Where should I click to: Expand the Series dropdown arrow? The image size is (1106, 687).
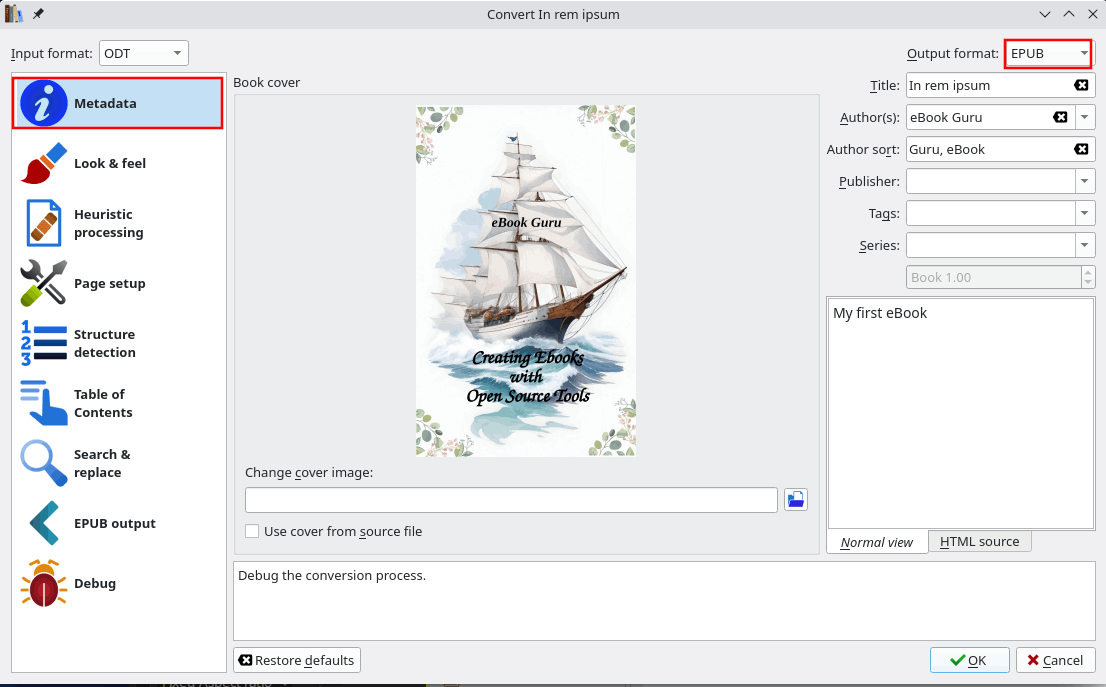coord(1085,245)
